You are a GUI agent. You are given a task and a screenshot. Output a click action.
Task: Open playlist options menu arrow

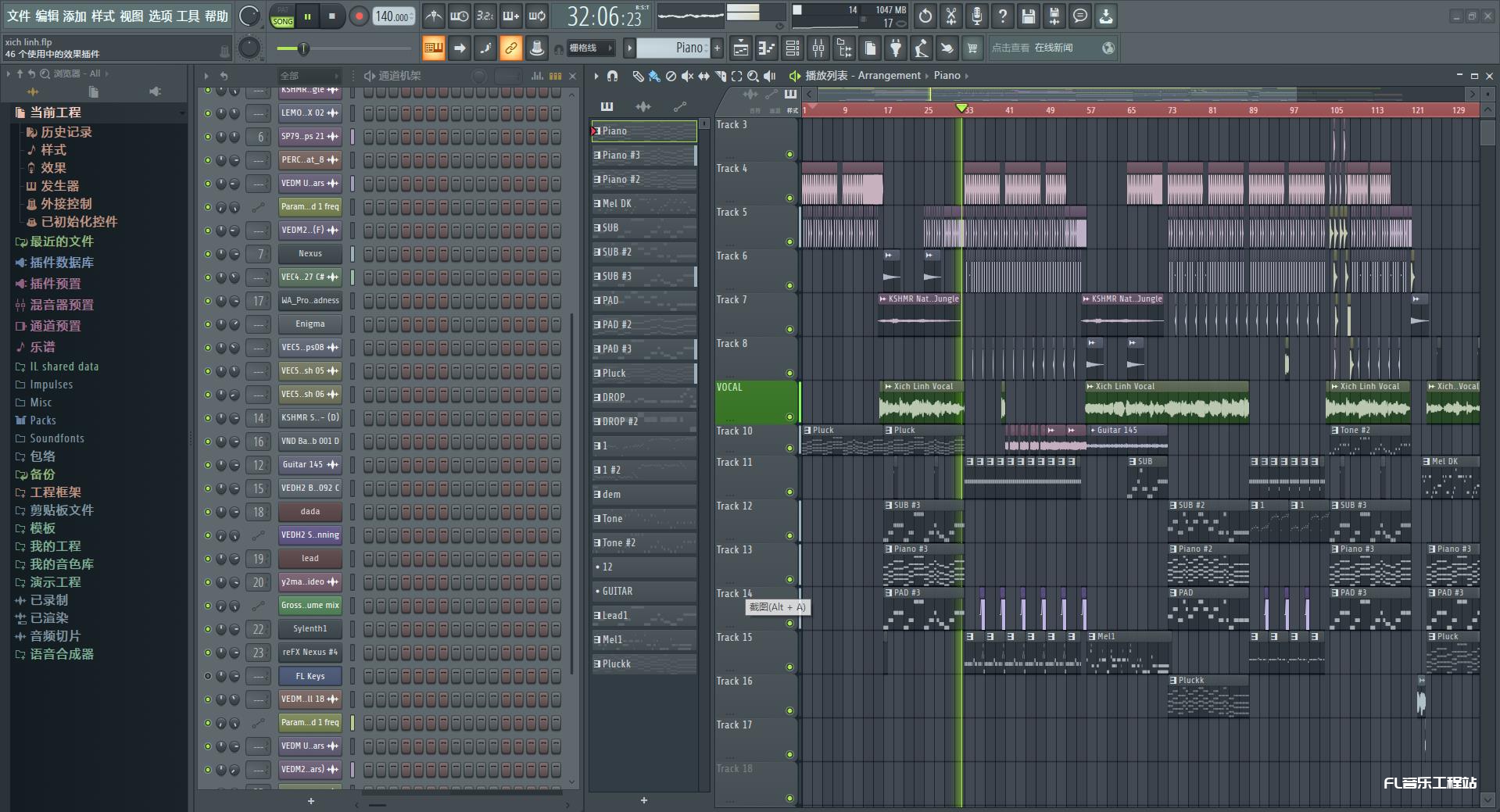click(596, 76)
